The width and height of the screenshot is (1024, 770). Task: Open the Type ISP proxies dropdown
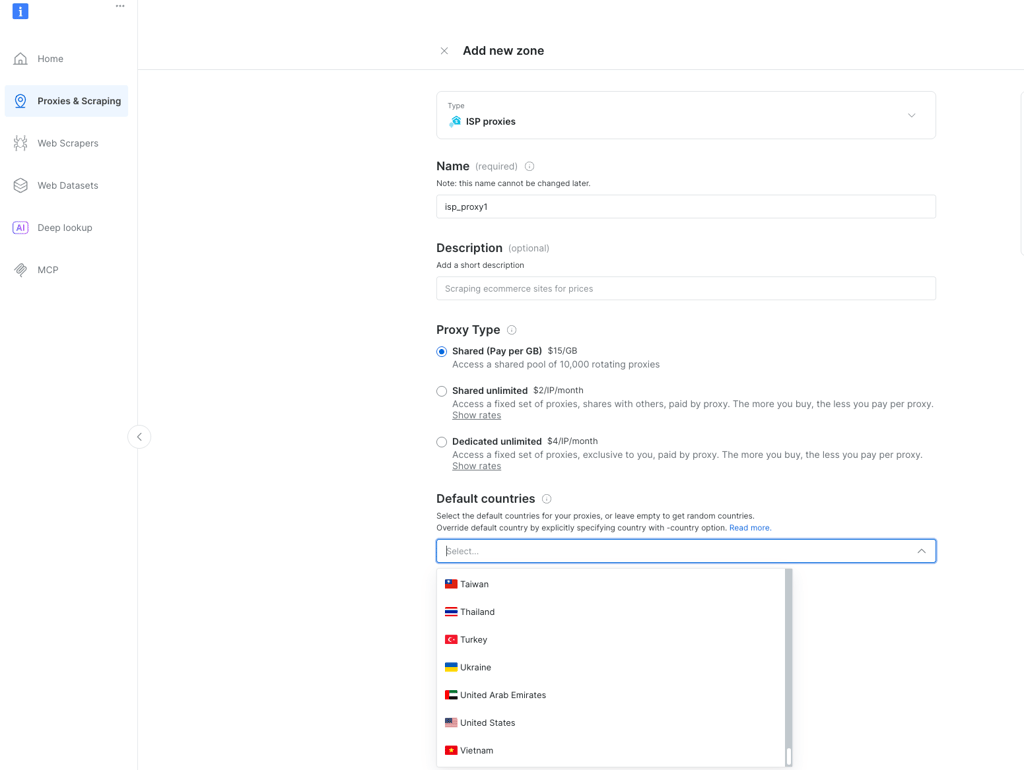tap(686, 115)
